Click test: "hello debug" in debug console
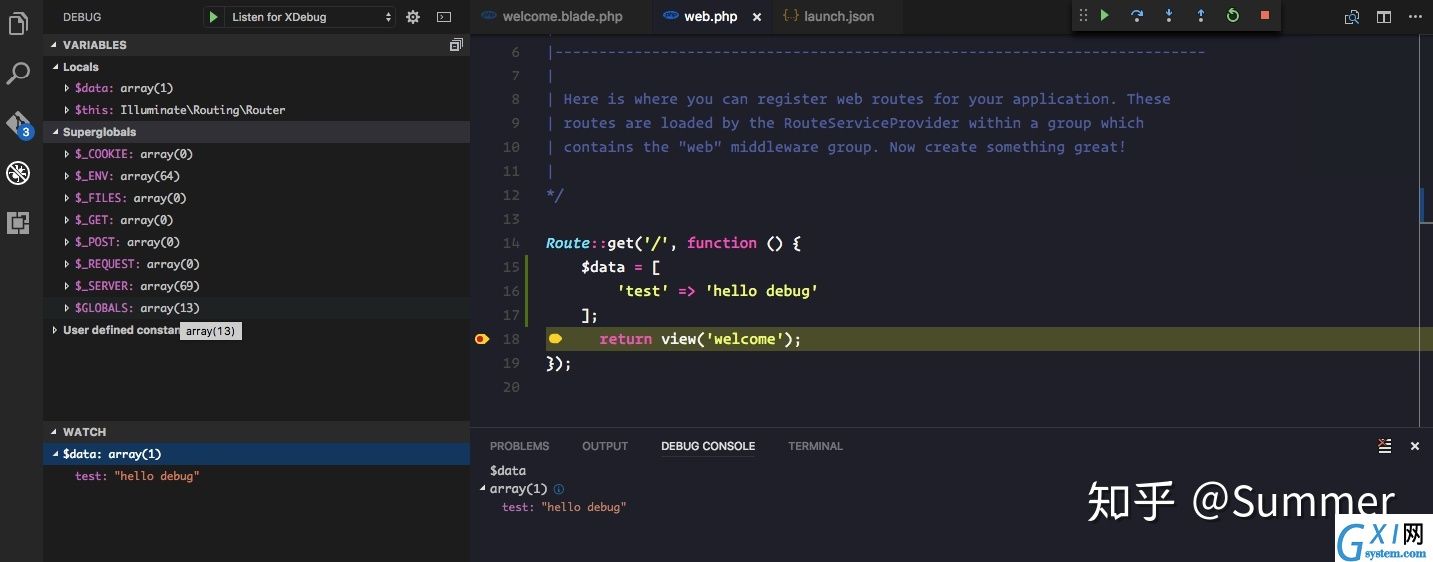 pyautogui.click(x=564, y=508)
